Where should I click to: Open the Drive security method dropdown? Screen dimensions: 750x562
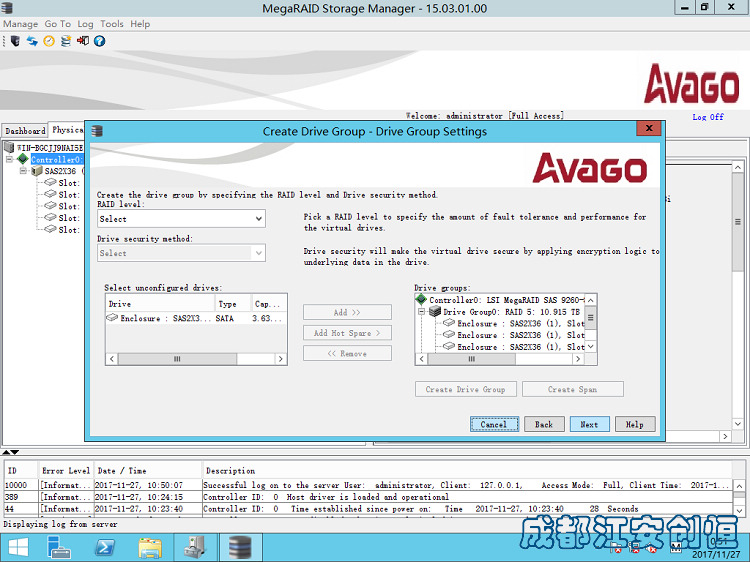tap(181, 253)
